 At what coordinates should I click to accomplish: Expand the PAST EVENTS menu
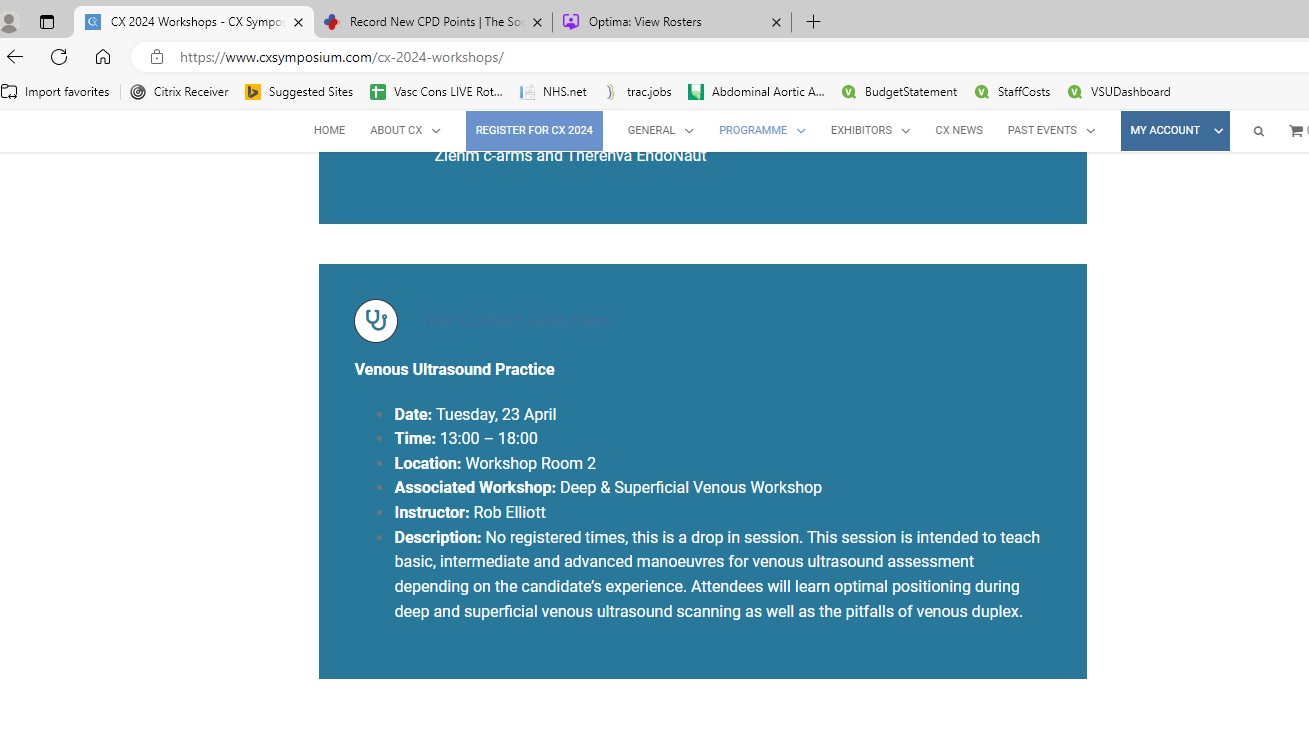point(1050,131)
